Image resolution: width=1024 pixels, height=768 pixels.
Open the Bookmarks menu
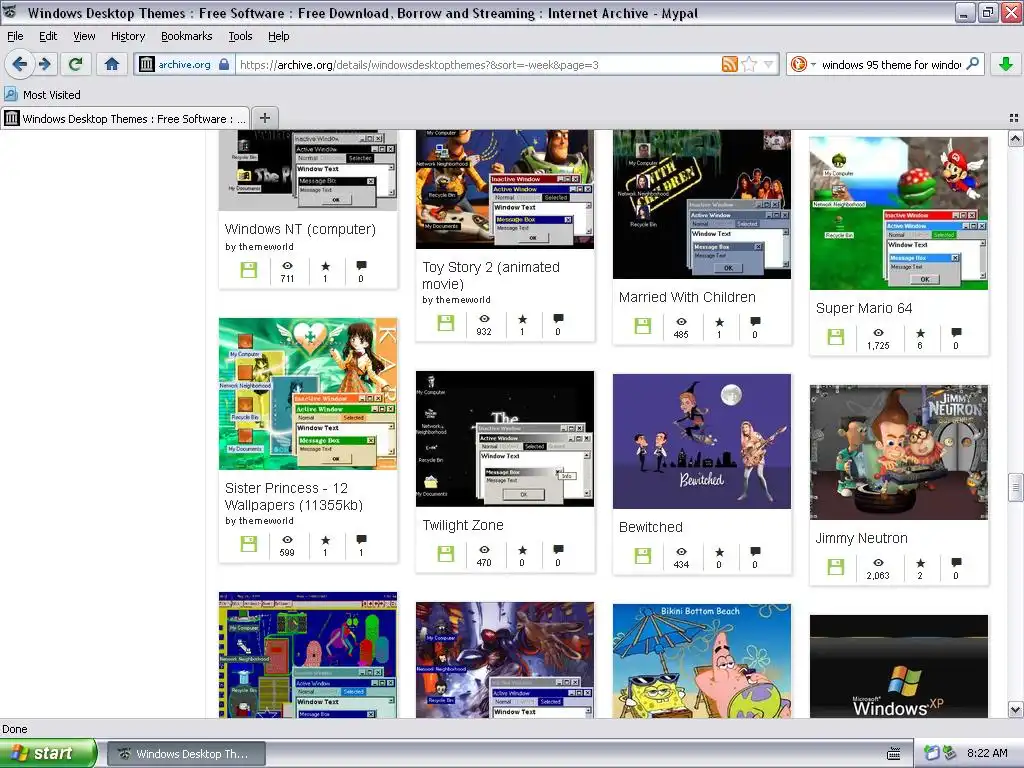187,36
